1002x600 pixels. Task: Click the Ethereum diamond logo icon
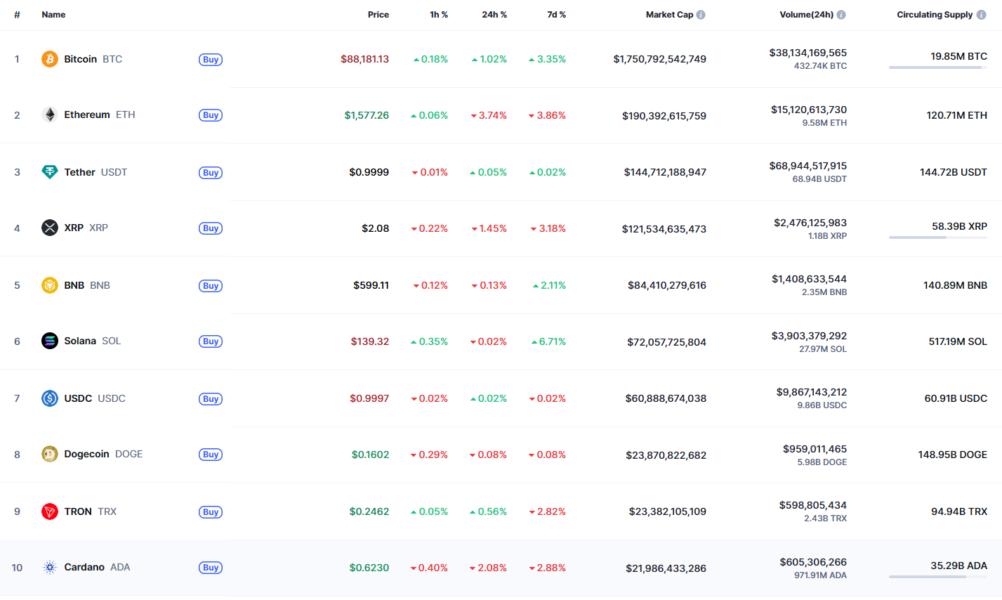point(49,115)
